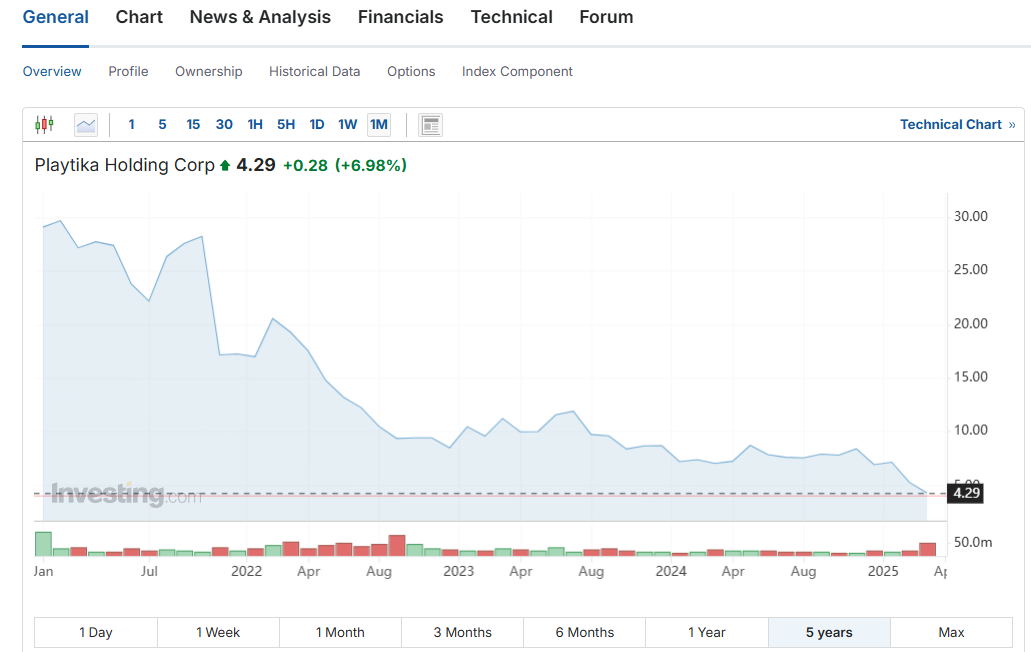Show the 6 Months time range
This screenshot has height=652, width=1031.
585,632
